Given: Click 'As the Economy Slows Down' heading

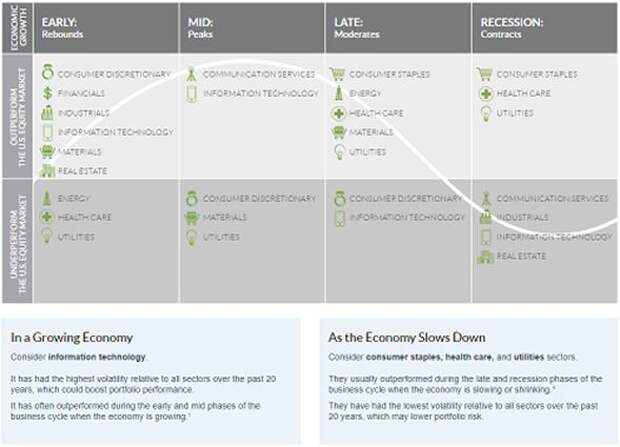Looking at the screenshot, I should [x=406, y=337].
